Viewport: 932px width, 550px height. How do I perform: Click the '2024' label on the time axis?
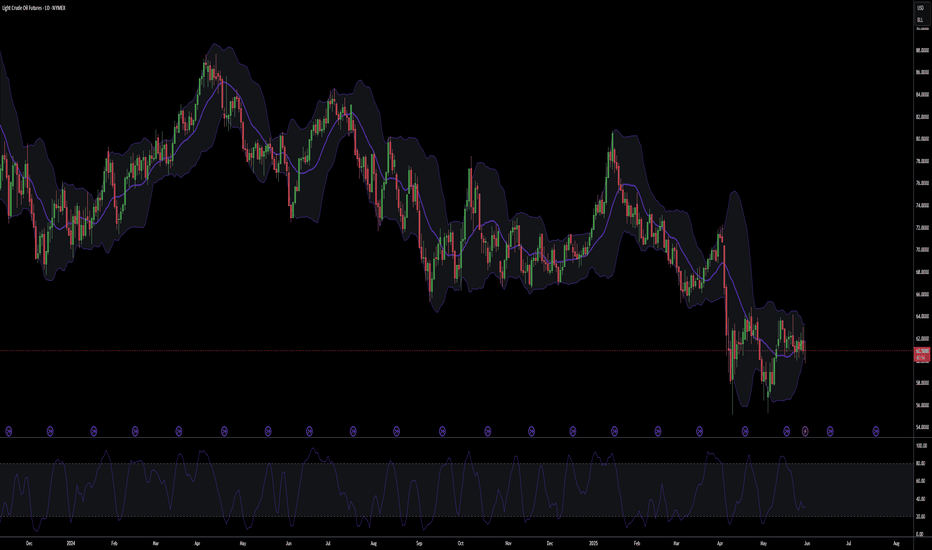click(71, 543)
